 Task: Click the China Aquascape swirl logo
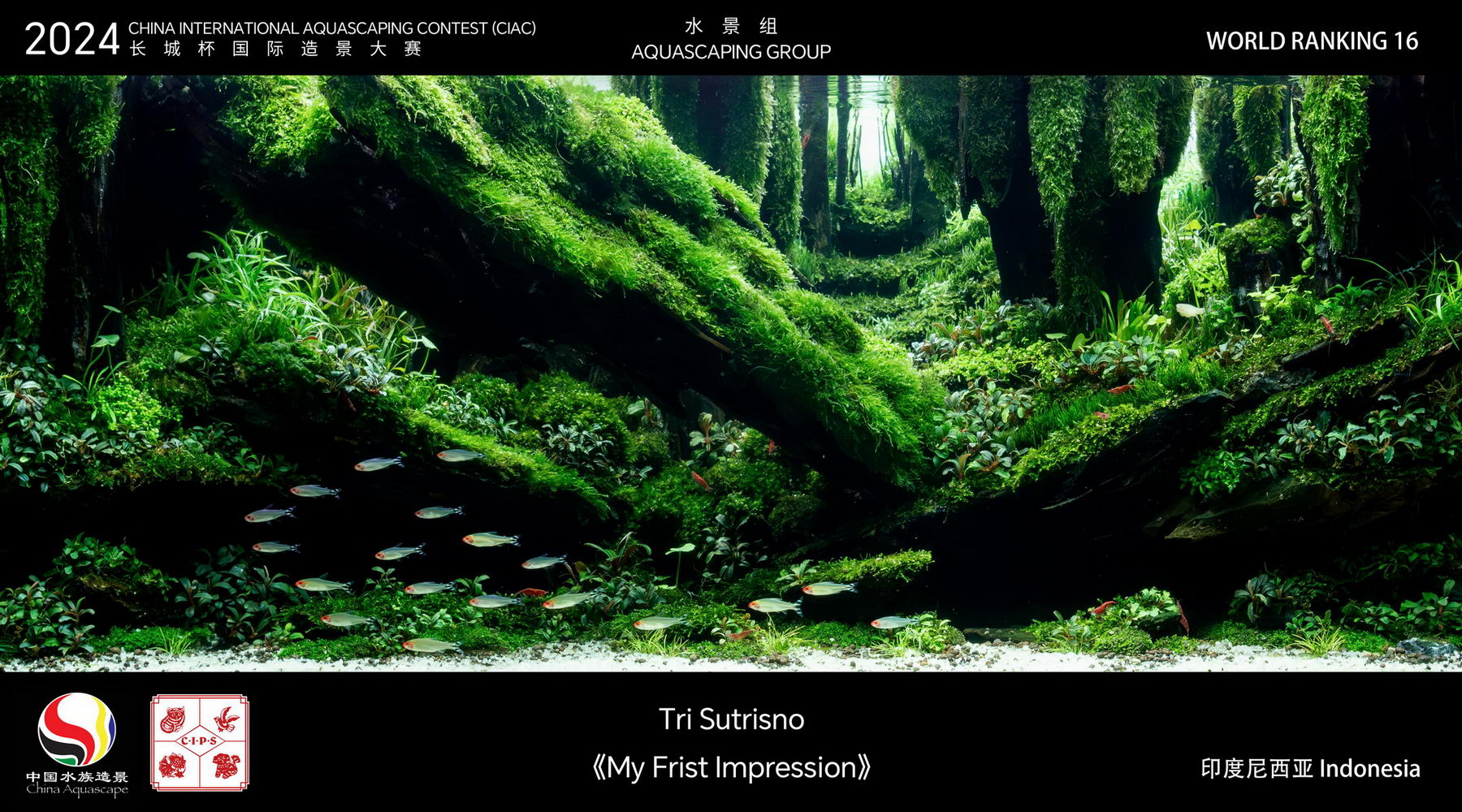click(77, 729)
